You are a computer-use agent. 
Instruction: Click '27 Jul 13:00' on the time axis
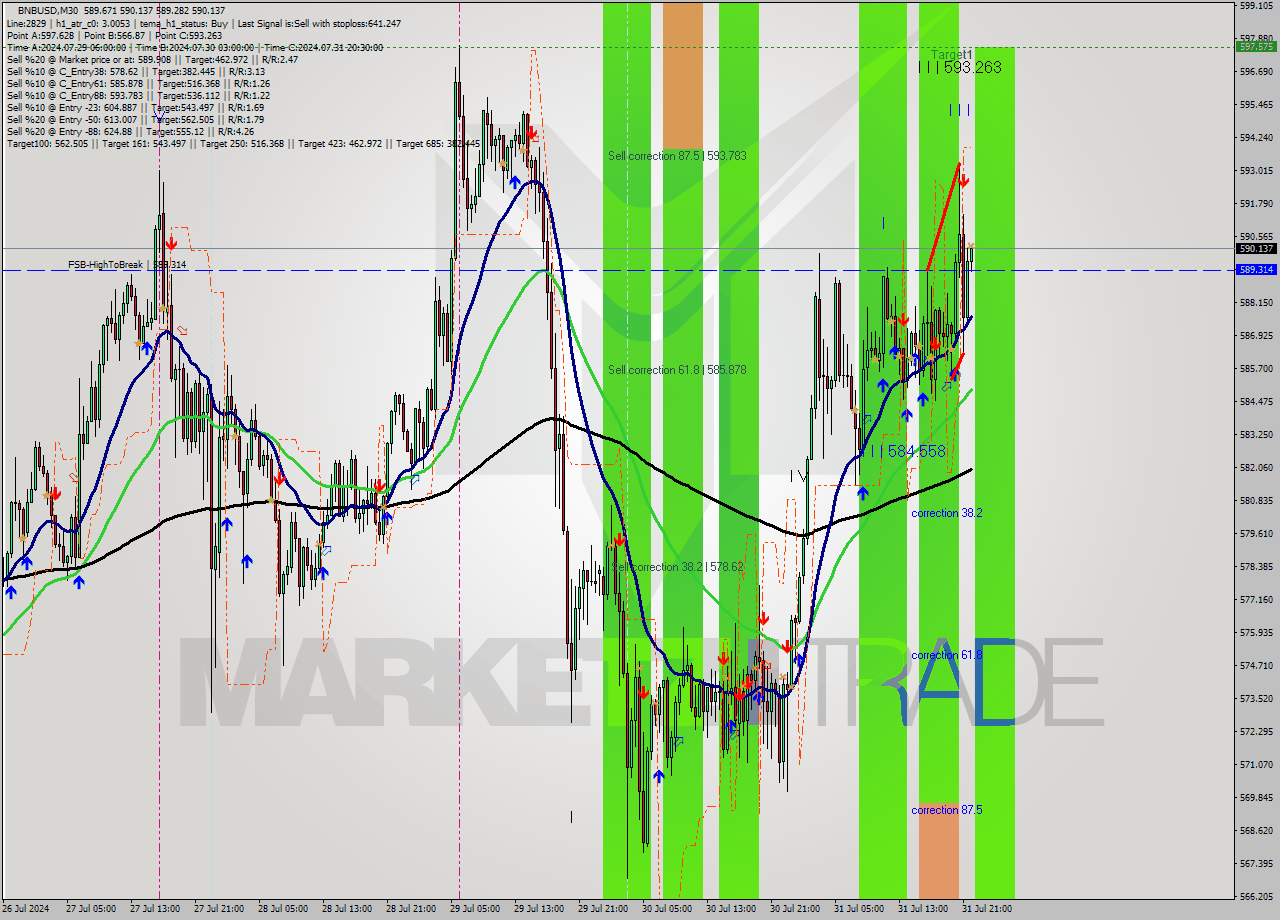154,909
